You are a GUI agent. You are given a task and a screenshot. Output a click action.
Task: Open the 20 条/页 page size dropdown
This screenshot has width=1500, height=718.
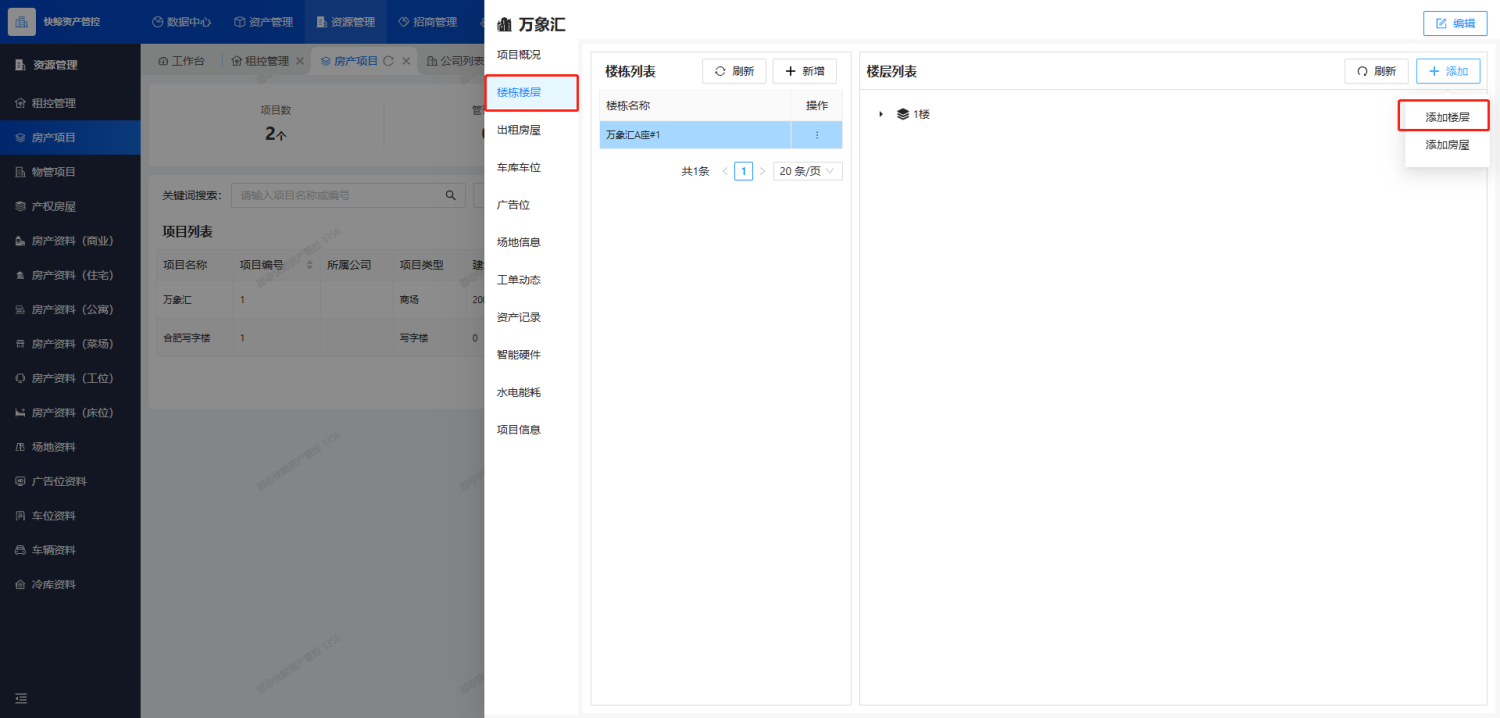(808, 171)
